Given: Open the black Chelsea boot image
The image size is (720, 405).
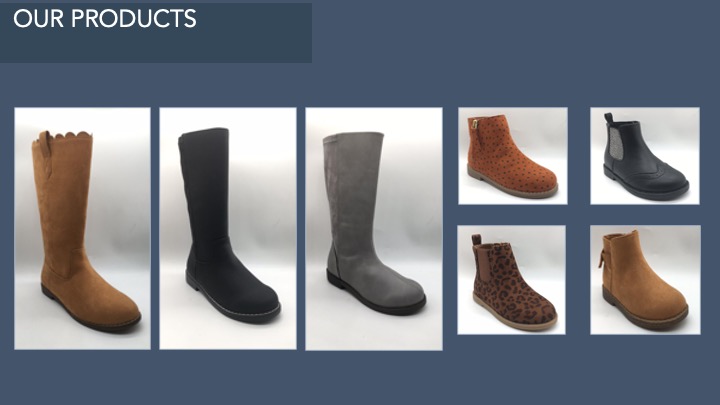Looking at the screenshot, I should pos(645,156).
